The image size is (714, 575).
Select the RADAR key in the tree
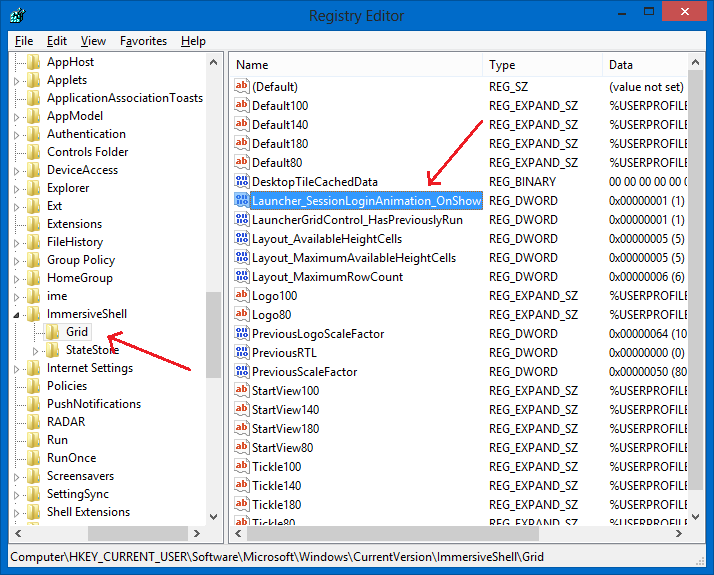pos(66,422)
